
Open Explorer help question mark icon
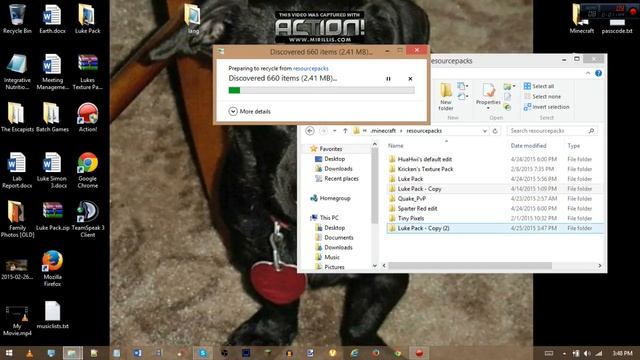coord(598,73)
